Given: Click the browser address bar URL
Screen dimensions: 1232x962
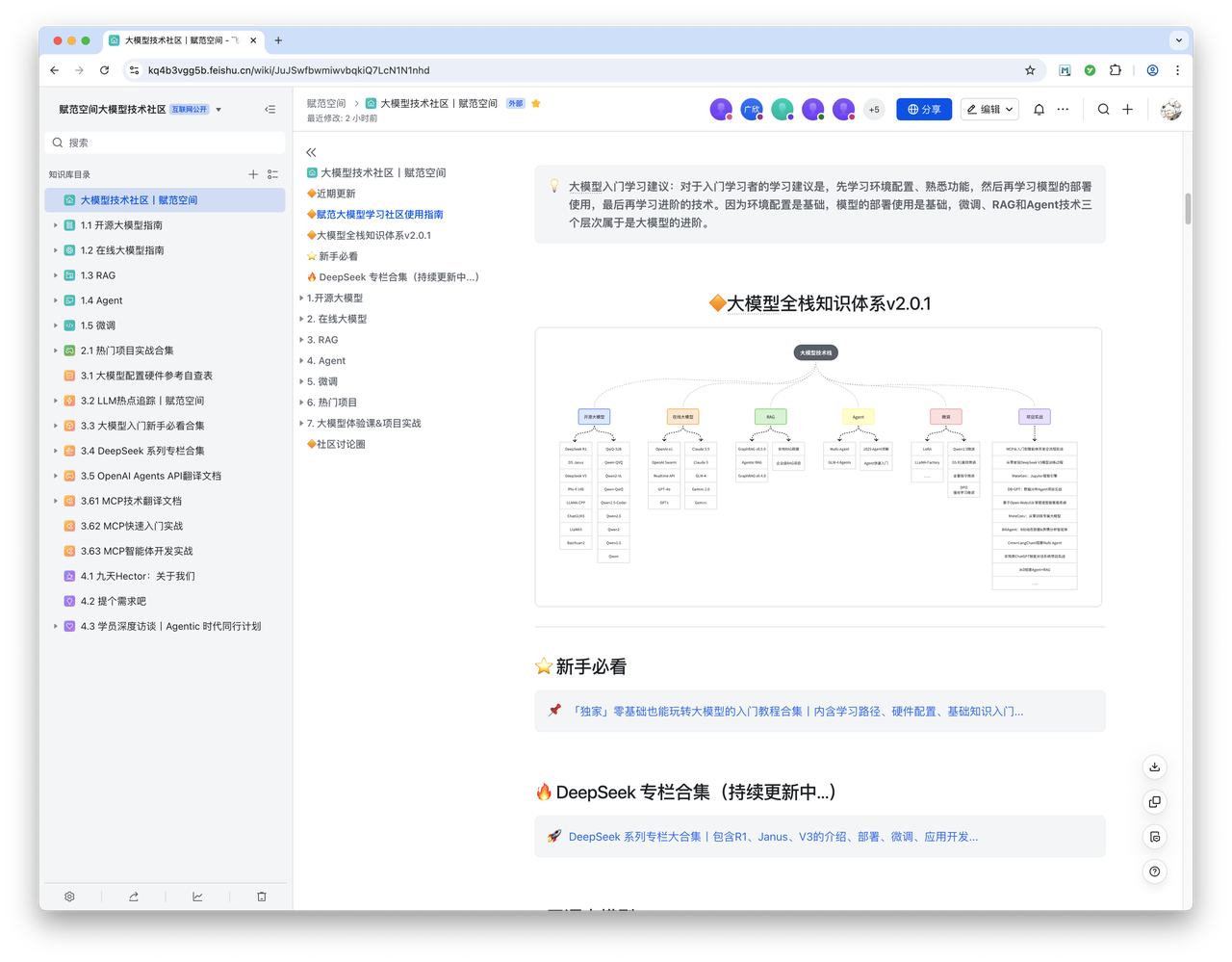Looking at the screenshot, I should click(x=289, y=70).
